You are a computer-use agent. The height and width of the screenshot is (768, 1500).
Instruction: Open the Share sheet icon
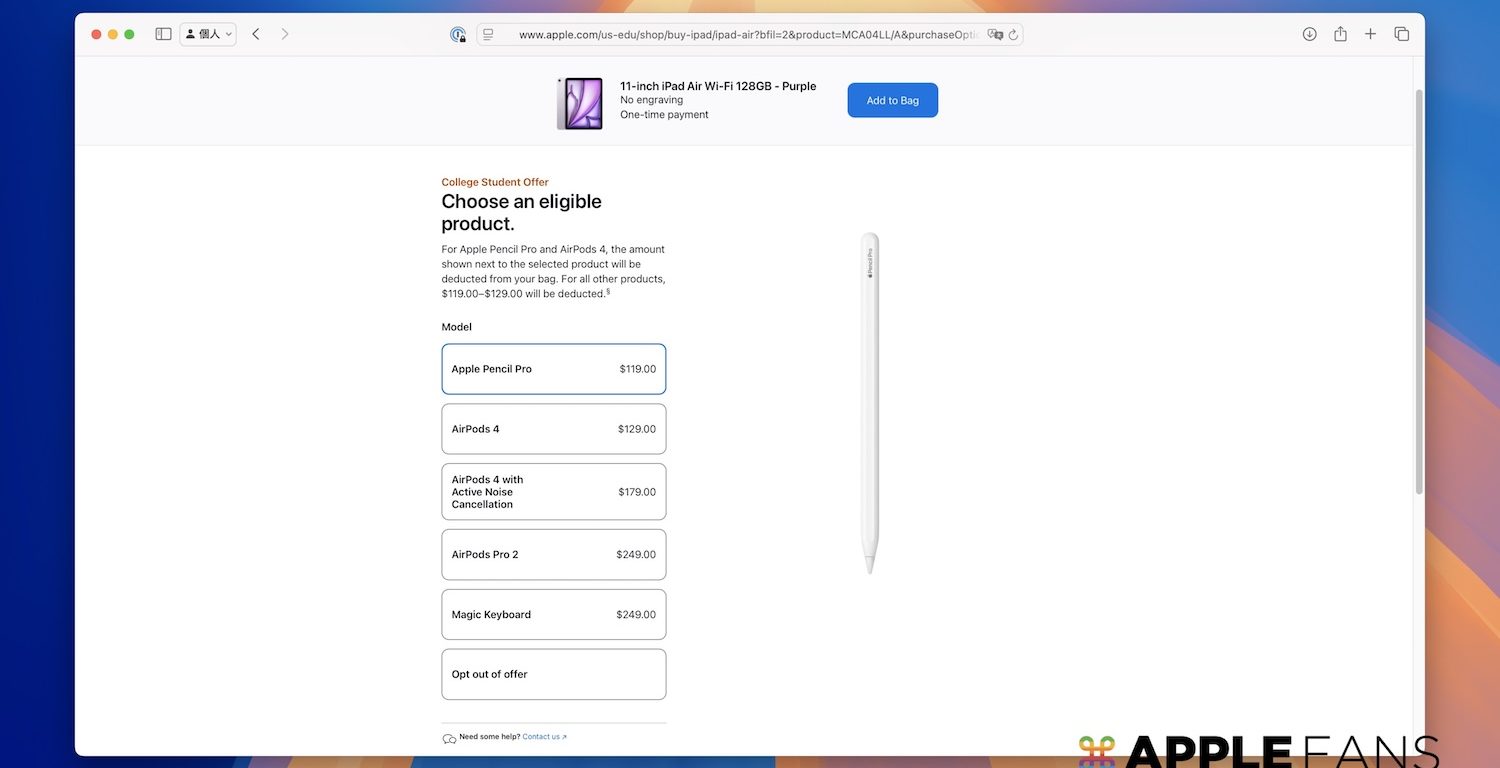(x=1340, y=34)
